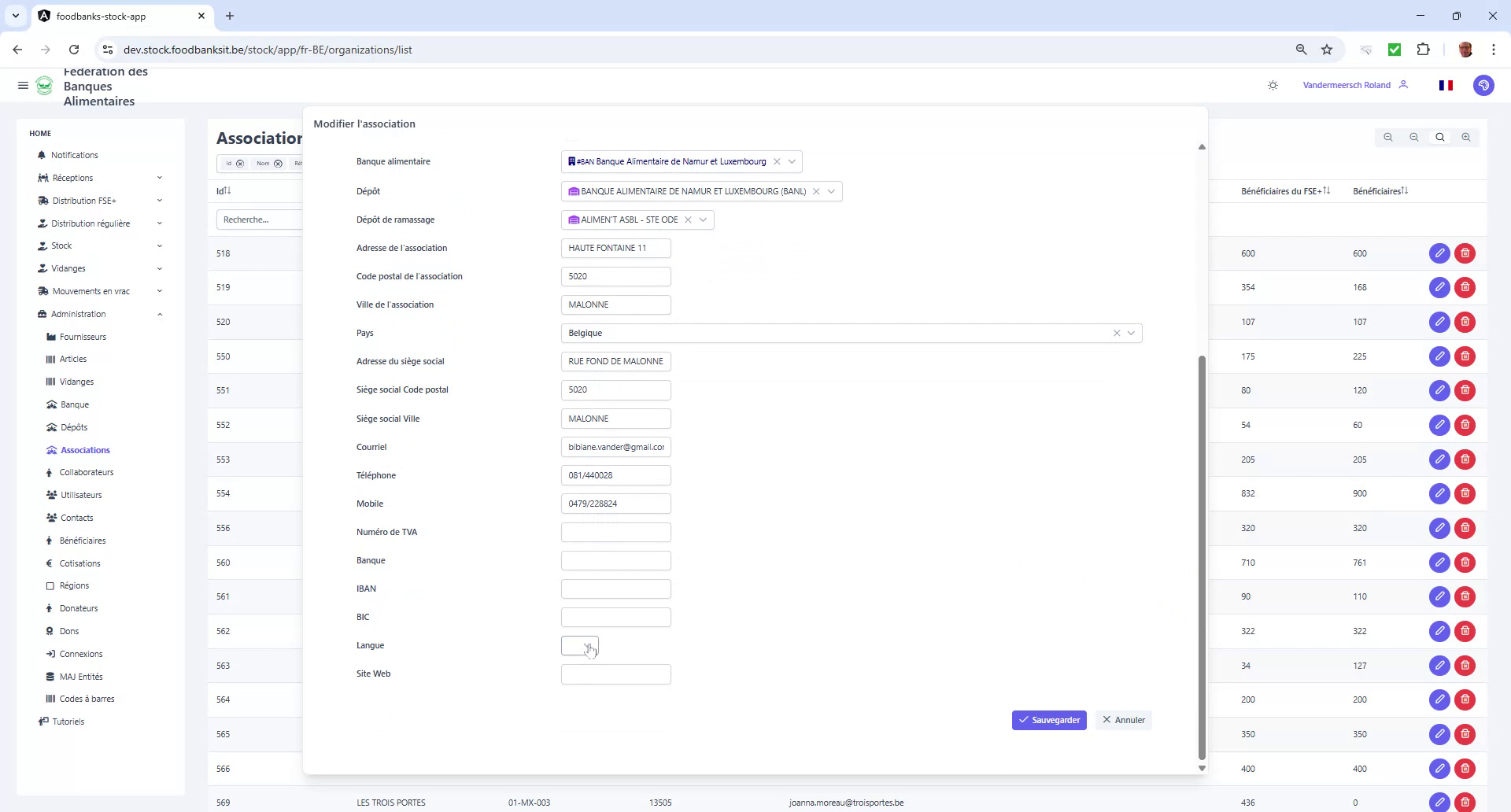Toggle light mode with the sun icon

click(x=1273, y=85)
